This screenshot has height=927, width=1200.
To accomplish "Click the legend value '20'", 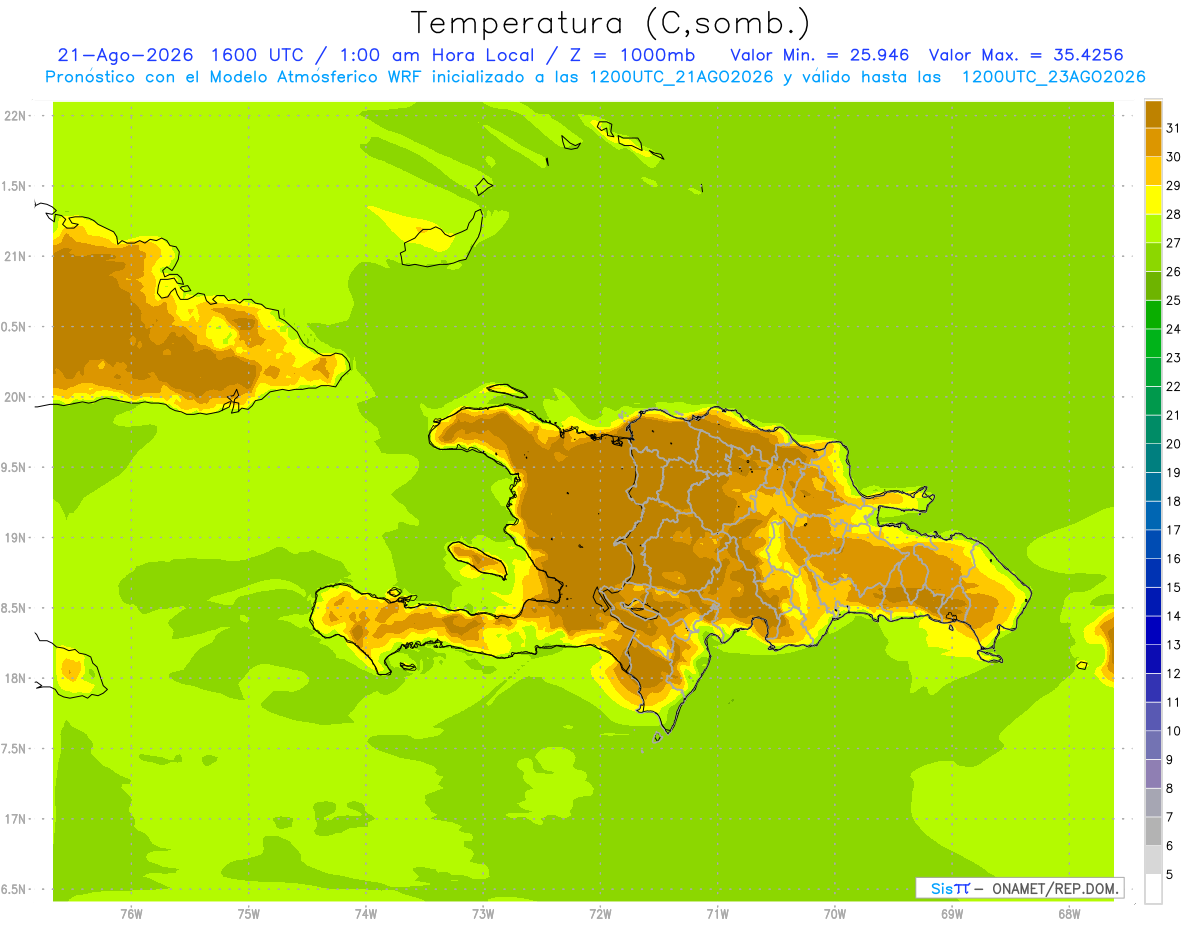I will coord(1173,444).
